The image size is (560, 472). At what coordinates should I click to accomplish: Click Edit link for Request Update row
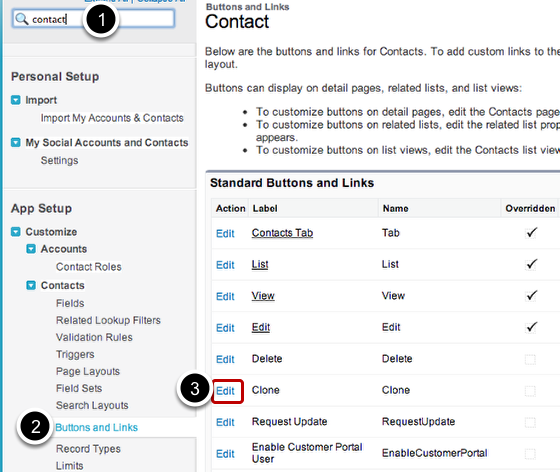click(225, 422)
